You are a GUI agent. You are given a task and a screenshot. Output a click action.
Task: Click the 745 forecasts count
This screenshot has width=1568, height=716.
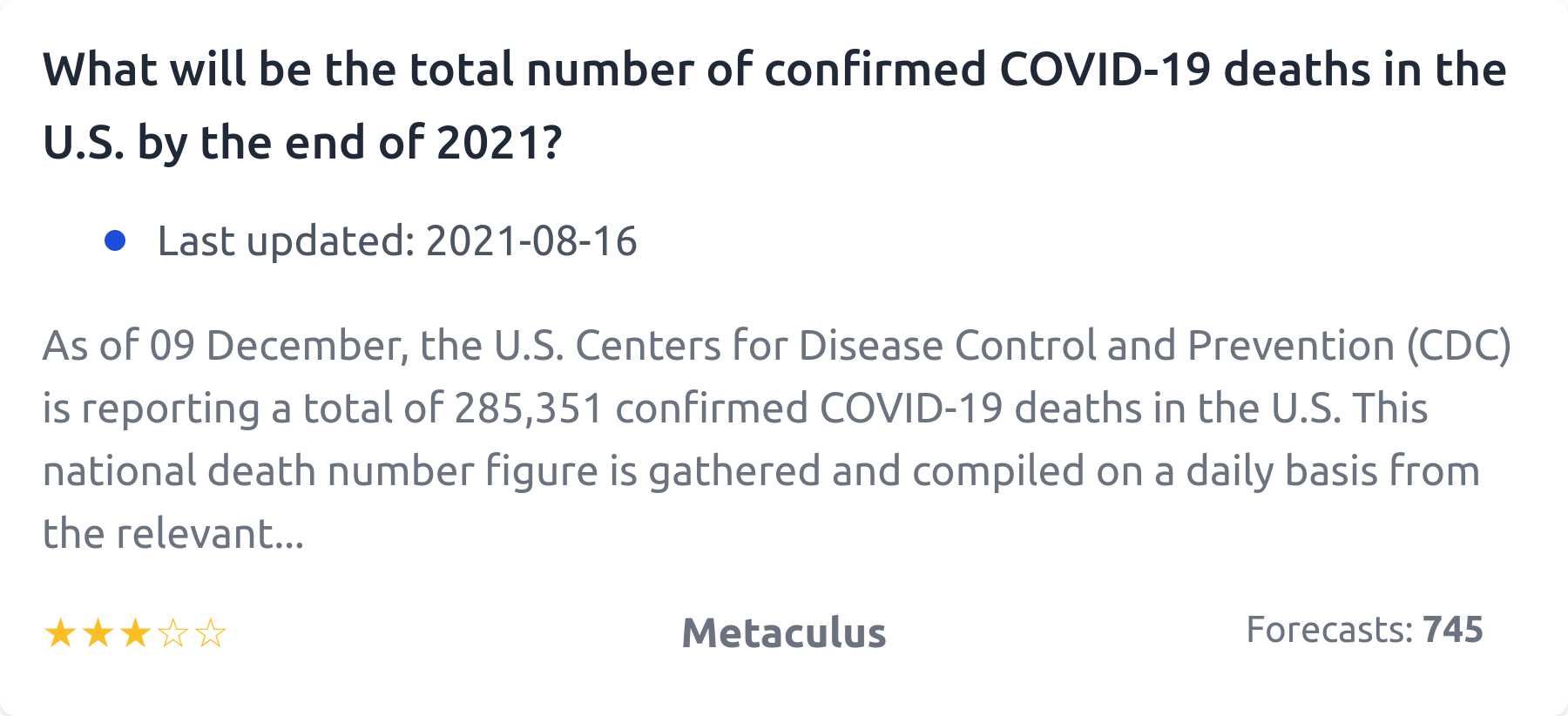click(1453, 630)
